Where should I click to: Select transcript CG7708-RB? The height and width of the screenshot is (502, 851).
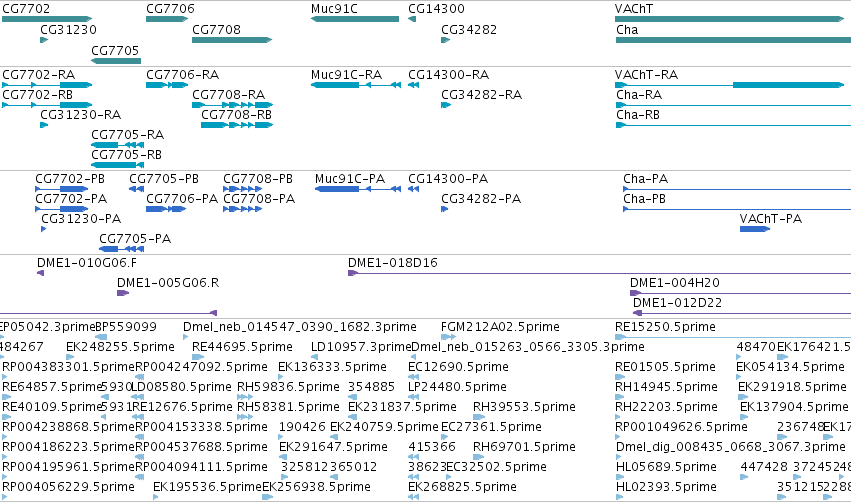[x=237, y=125]
